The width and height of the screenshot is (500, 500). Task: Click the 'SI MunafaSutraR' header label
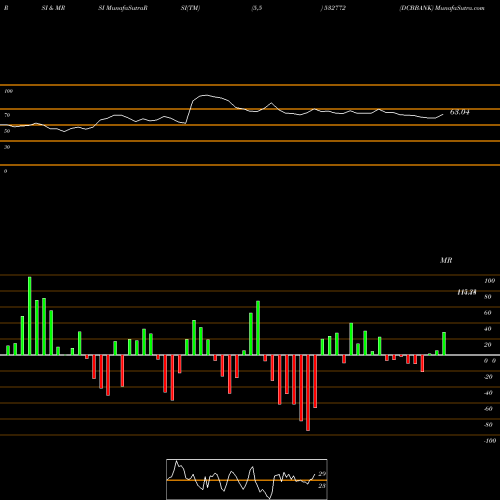click(123, 8)
